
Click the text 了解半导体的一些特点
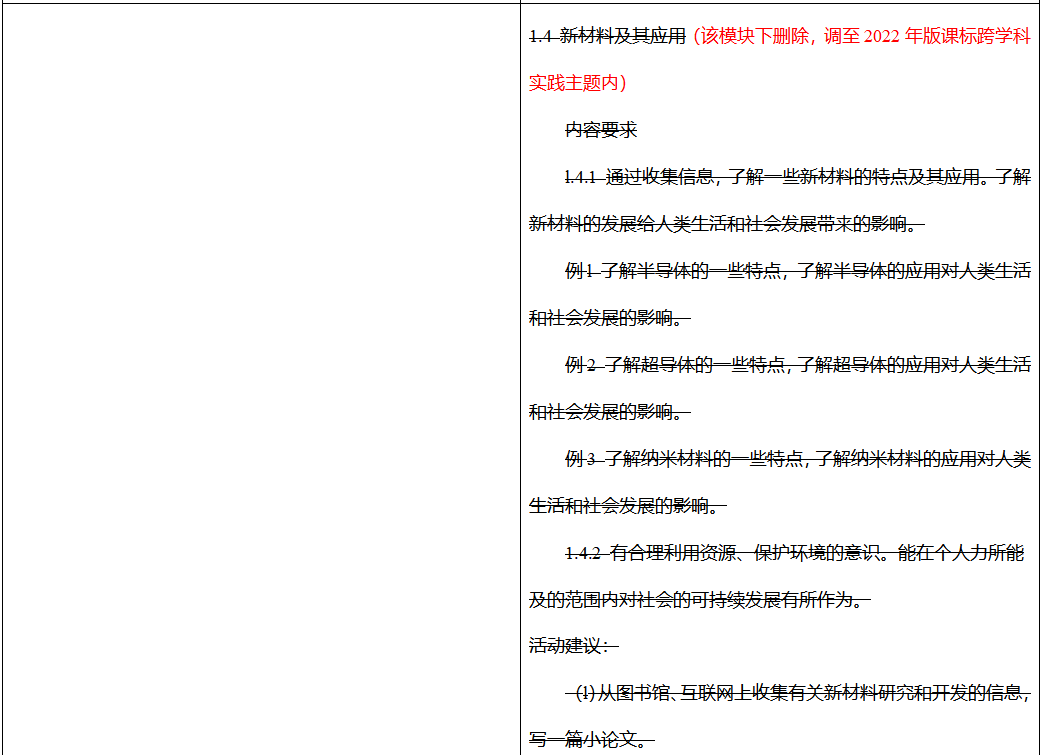coord(690,269)
